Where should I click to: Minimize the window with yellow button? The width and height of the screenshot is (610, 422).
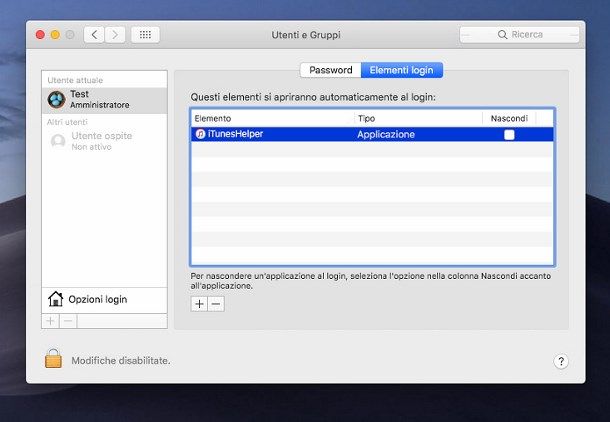(x=55, y=35)
